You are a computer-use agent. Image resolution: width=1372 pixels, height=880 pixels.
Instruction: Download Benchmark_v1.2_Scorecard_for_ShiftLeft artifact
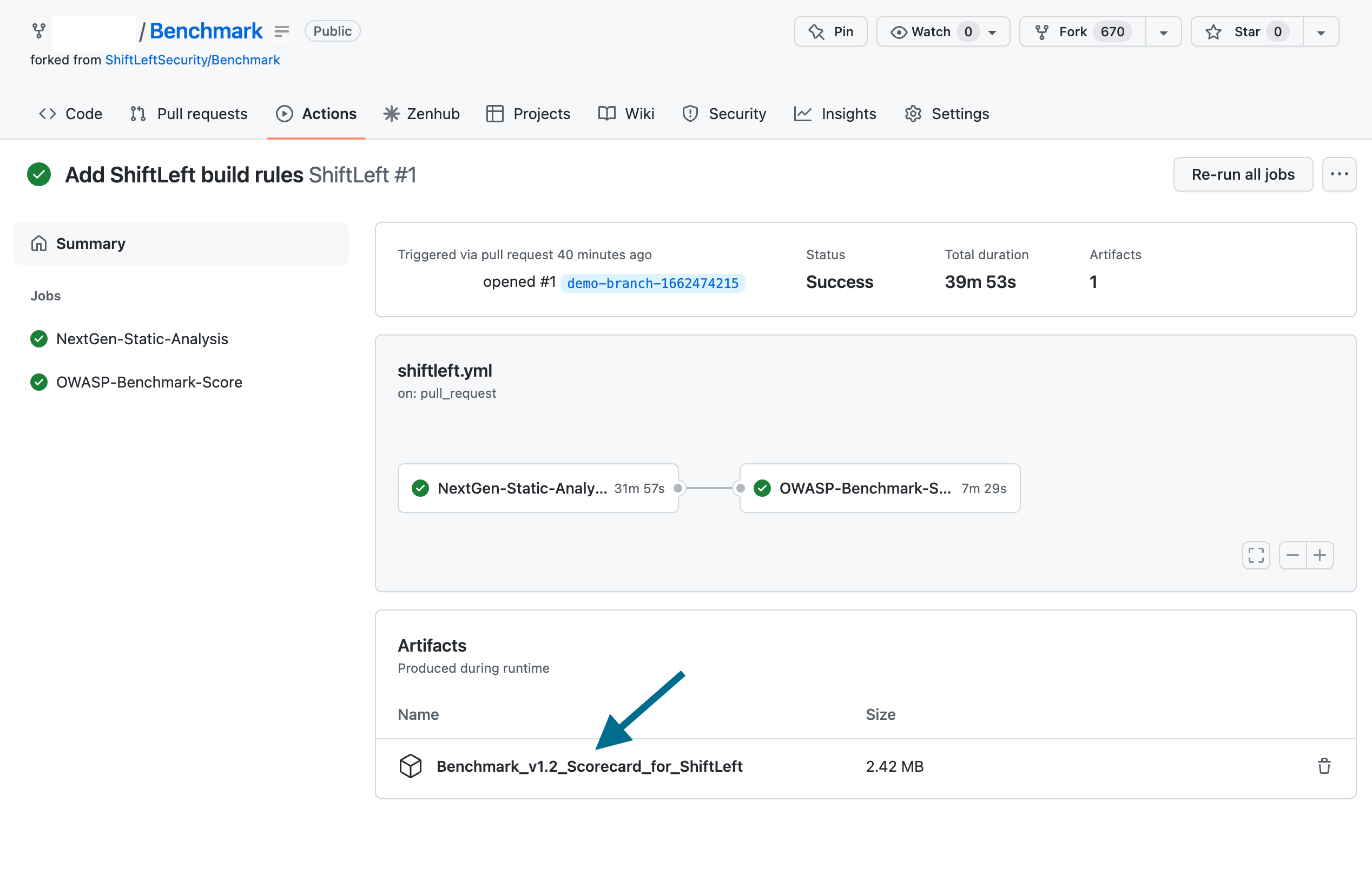click(589, 766)
